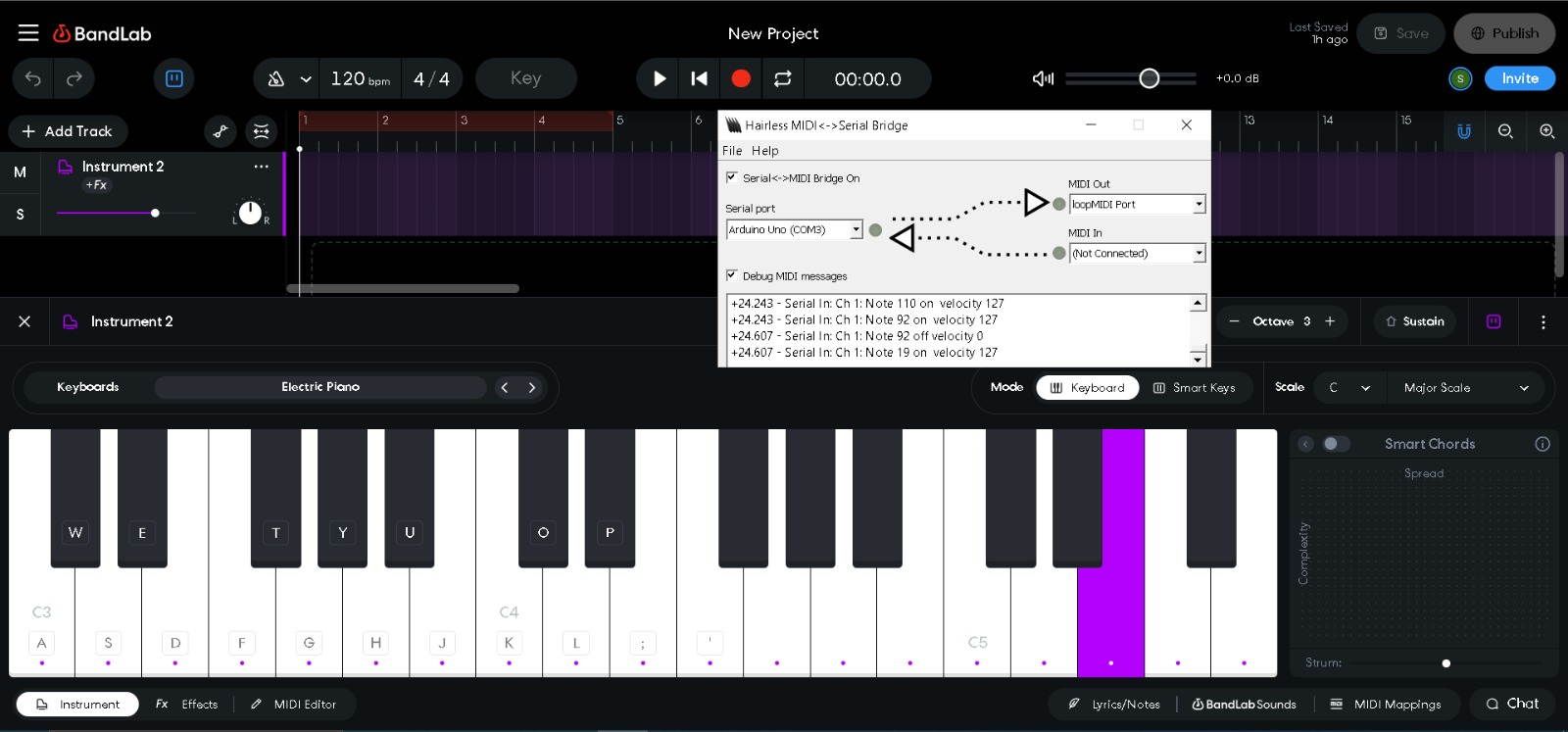Click the master volume speaker icon
Screen dimensions: 1568x732
click(x=1044, y=78)
